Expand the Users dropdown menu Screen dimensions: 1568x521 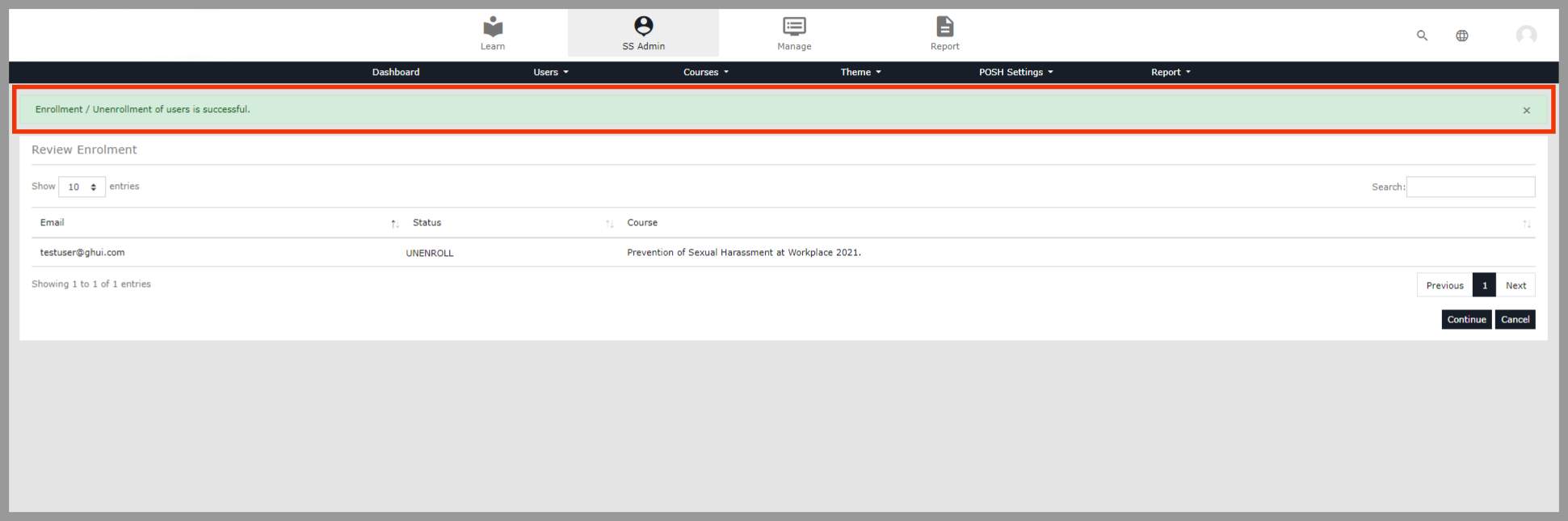click(x=550, y=73)
